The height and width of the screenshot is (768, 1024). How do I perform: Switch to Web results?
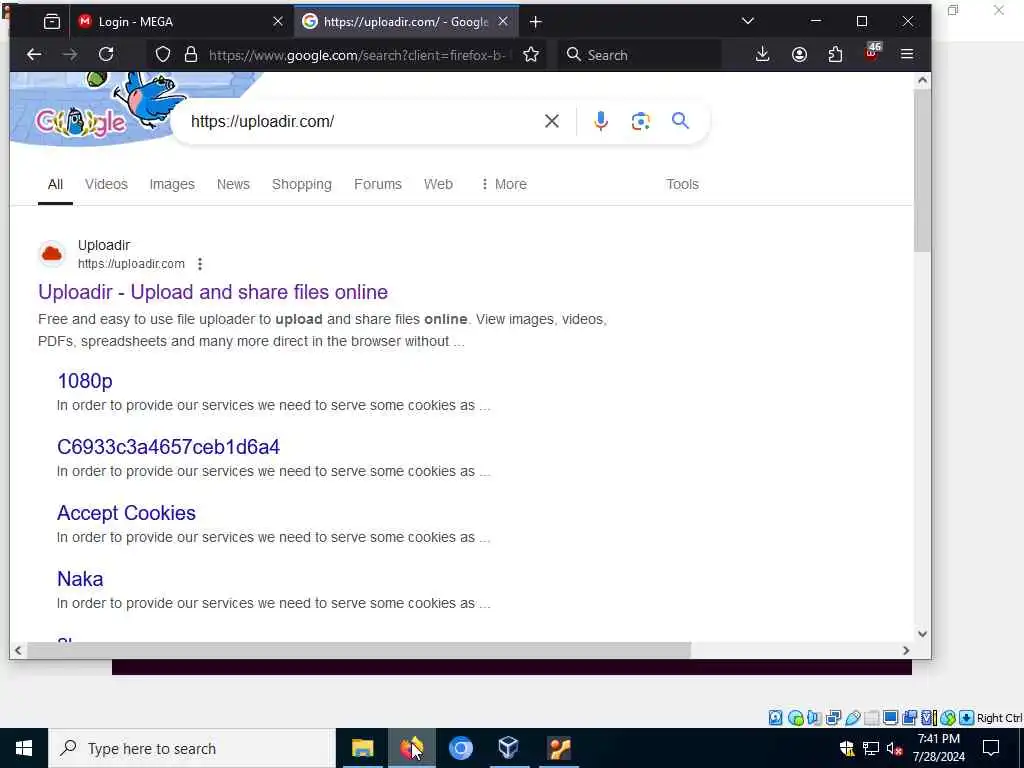(x=438, y=184)
